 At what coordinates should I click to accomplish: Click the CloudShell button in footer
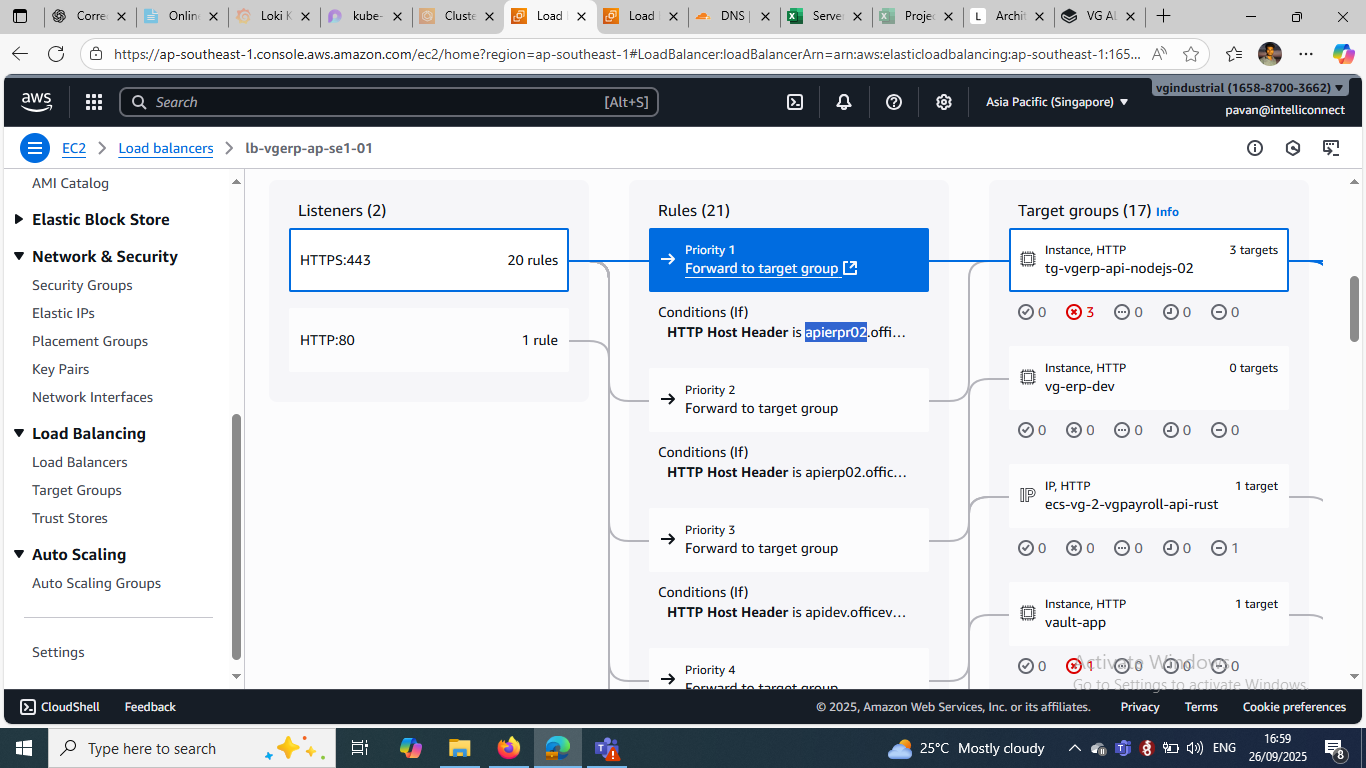point(59,707)
